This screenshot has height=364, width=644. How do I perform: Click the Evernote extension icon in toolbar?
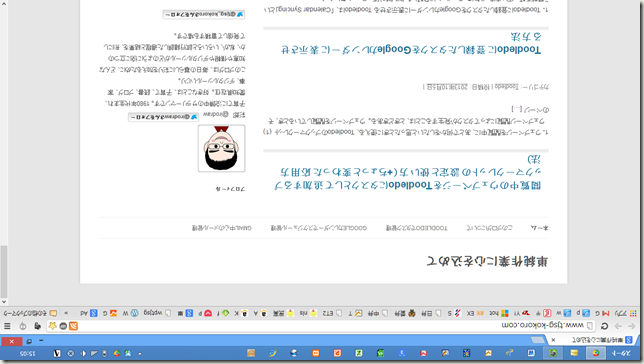[x=37, y=326]
